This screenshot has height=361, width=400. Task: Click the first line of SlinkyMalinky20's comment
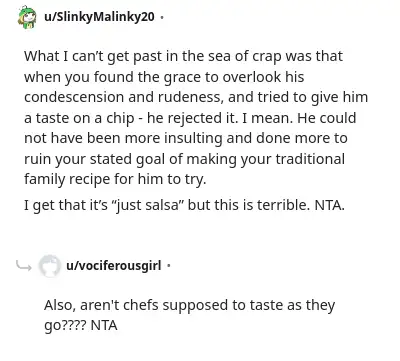(183, 57)
